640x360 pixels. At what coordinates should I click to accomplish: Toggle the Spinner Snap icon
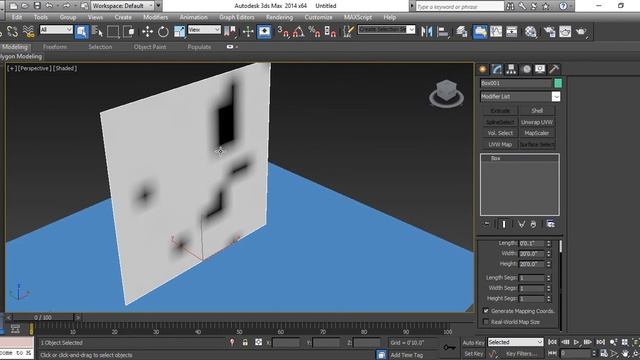(x=330, y=32)
